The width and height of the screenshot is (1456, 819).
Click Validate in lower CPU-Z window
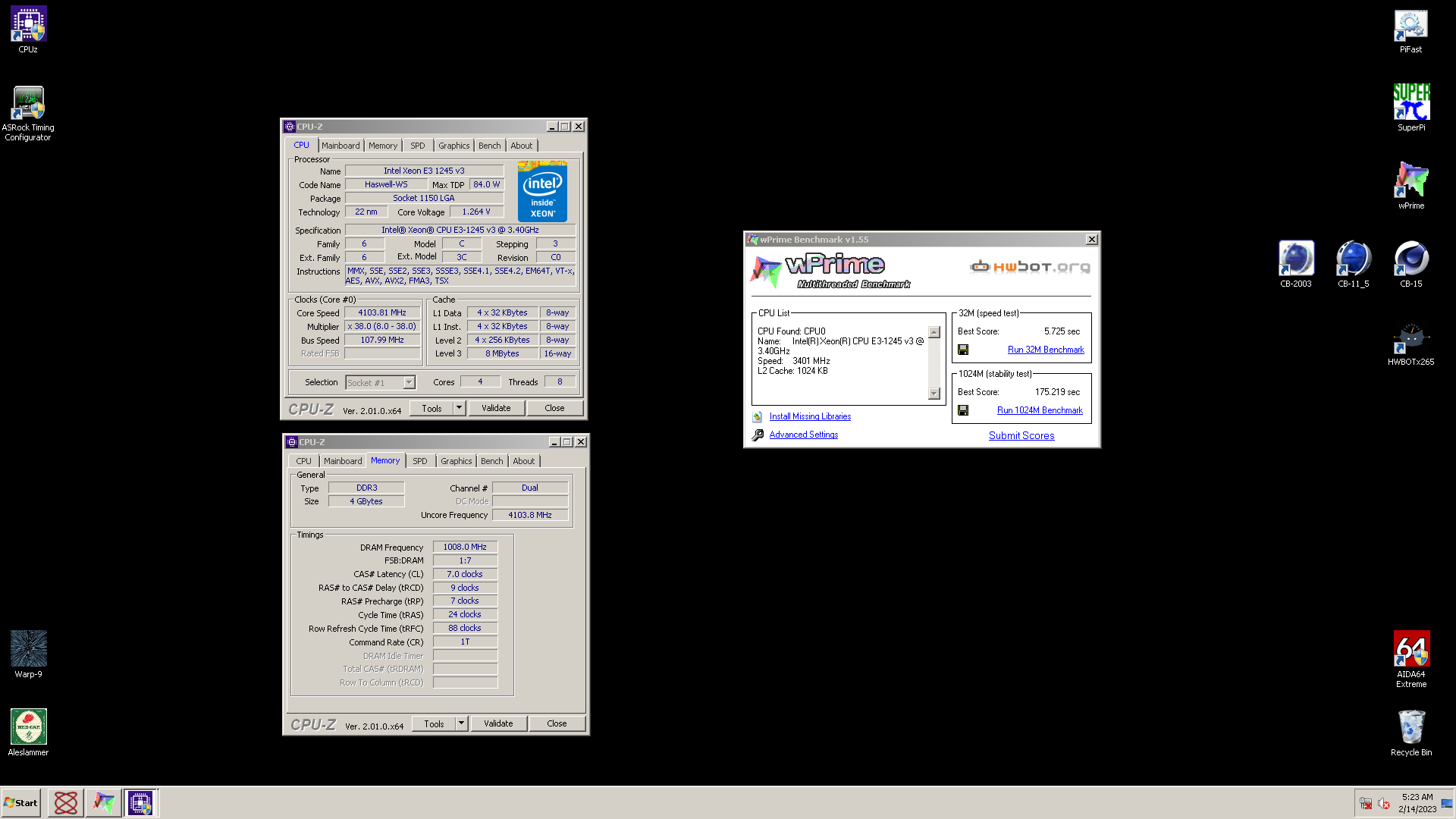coord(498,723)
